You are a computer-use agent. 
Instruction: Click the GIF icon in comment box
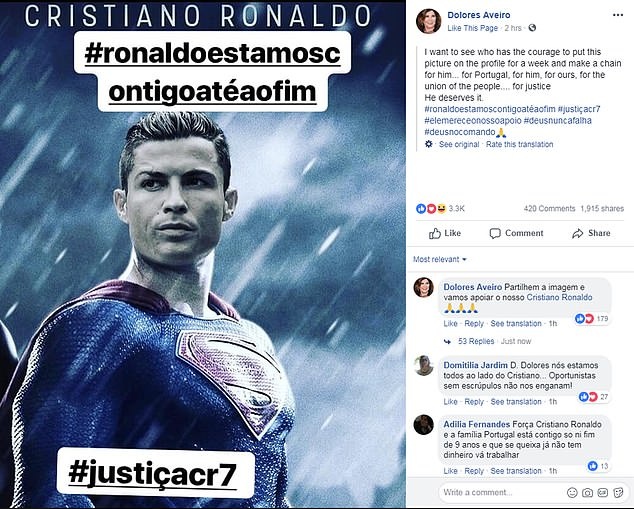click(x=602, y=493)
